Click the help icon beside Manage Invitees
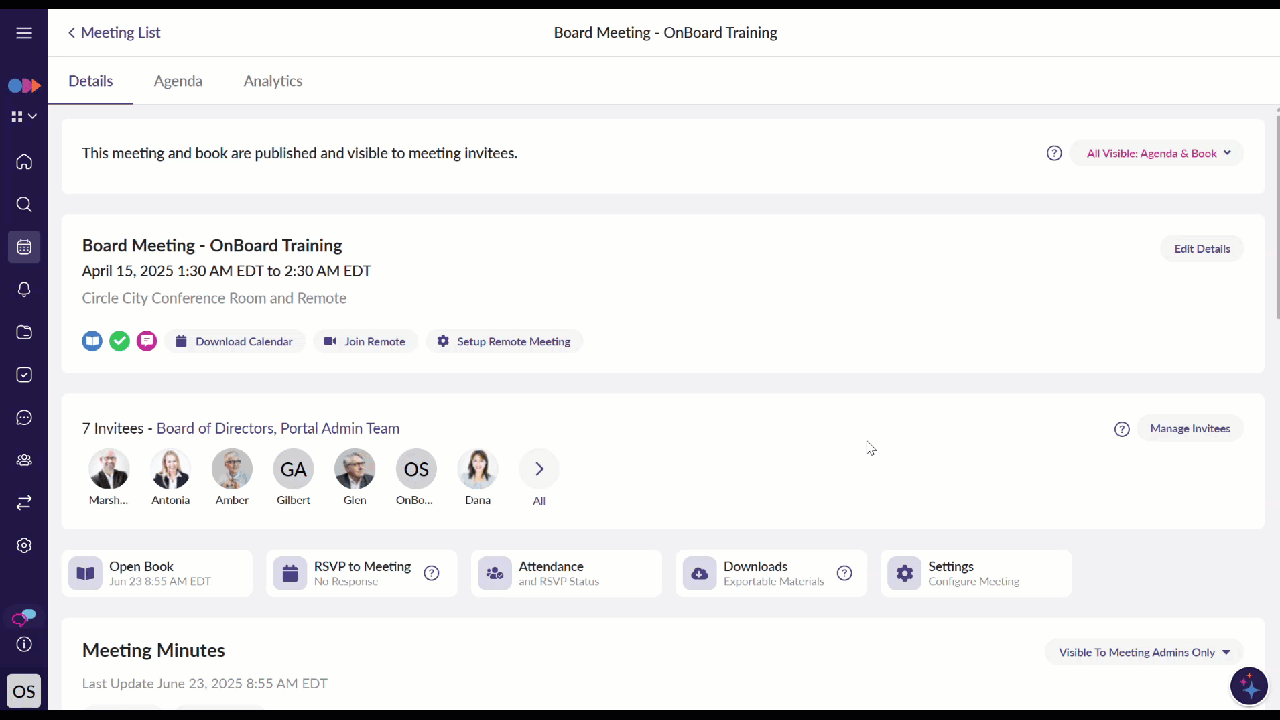The height and width of the screenshot is (720, 1280). [x=1122, y=429]
